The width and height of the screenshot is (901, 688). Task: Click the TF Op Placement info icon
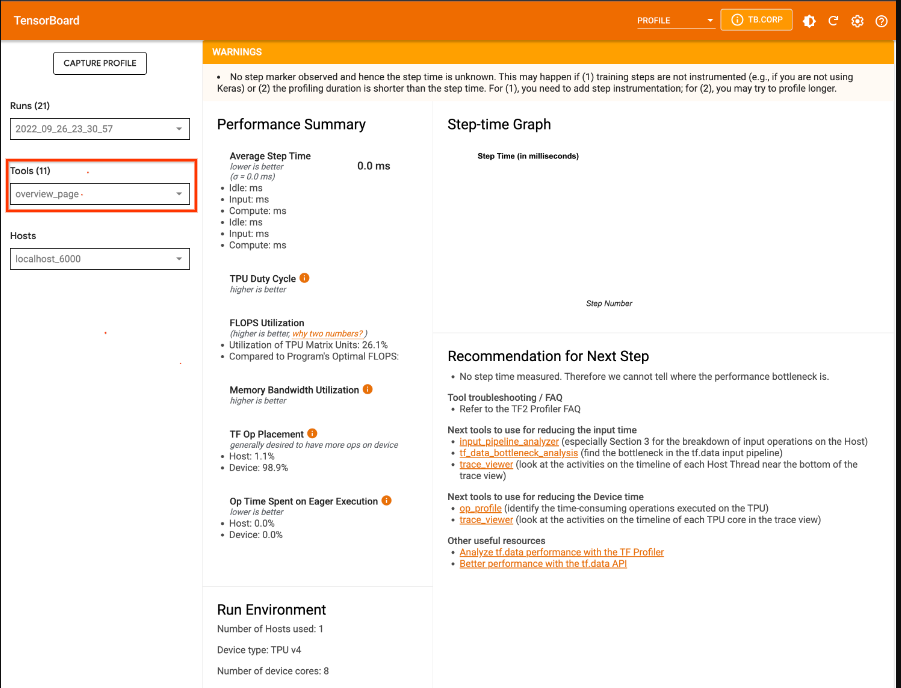click(312, 433)
